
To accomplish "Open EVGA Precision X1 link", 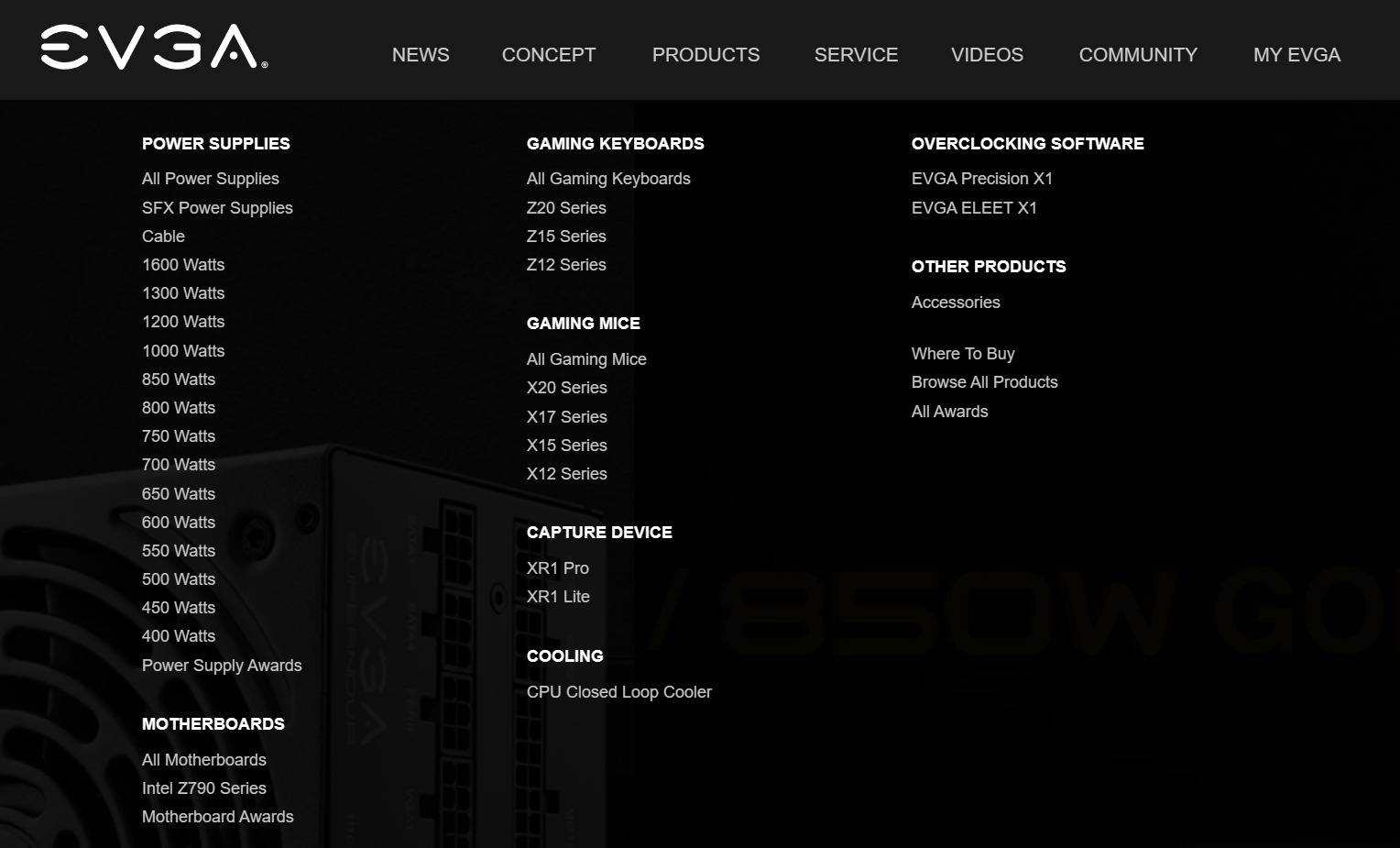I will click(982, 179).
